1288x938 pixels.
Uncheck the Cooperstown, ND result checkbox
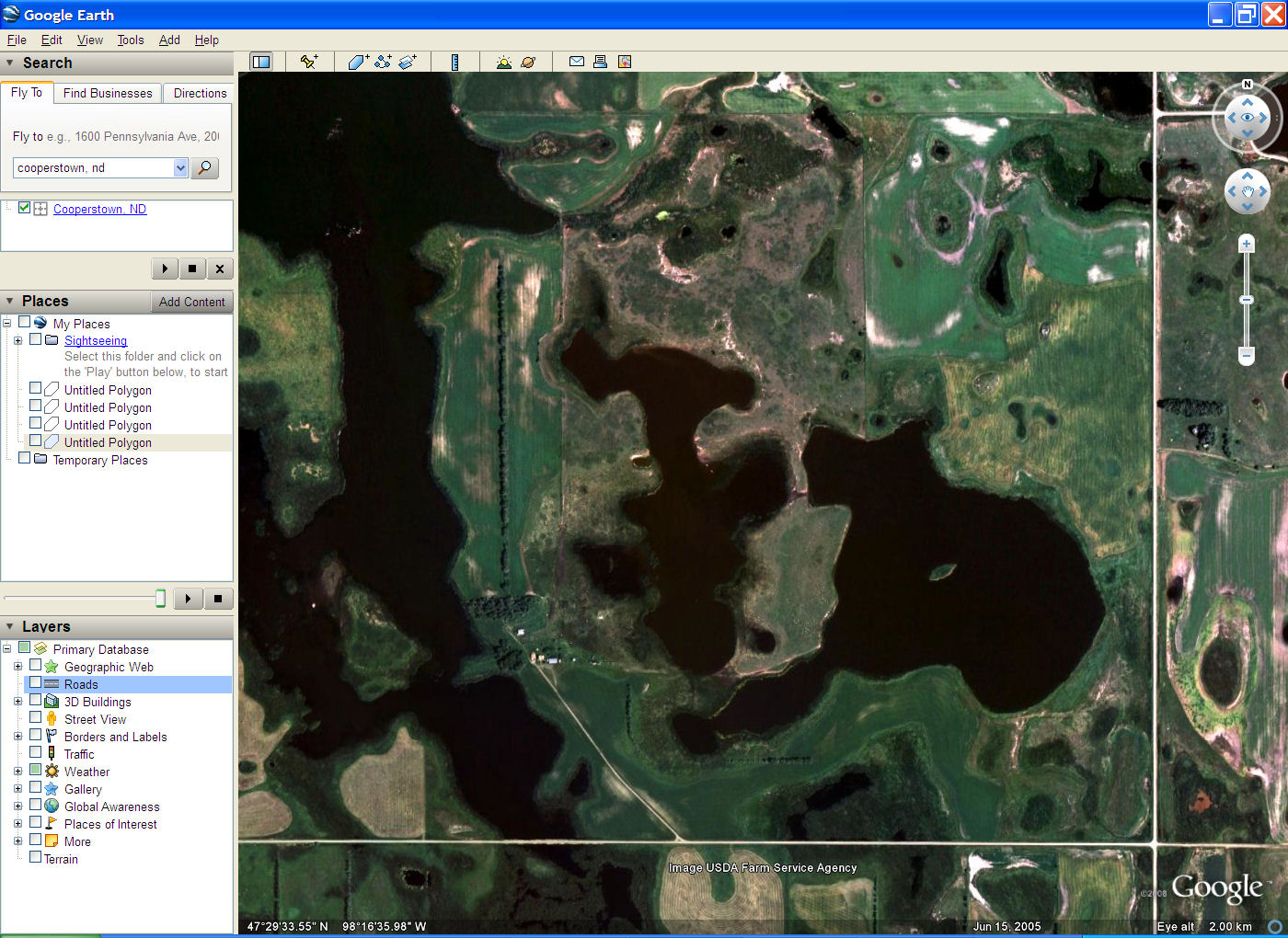coord(24,208)
